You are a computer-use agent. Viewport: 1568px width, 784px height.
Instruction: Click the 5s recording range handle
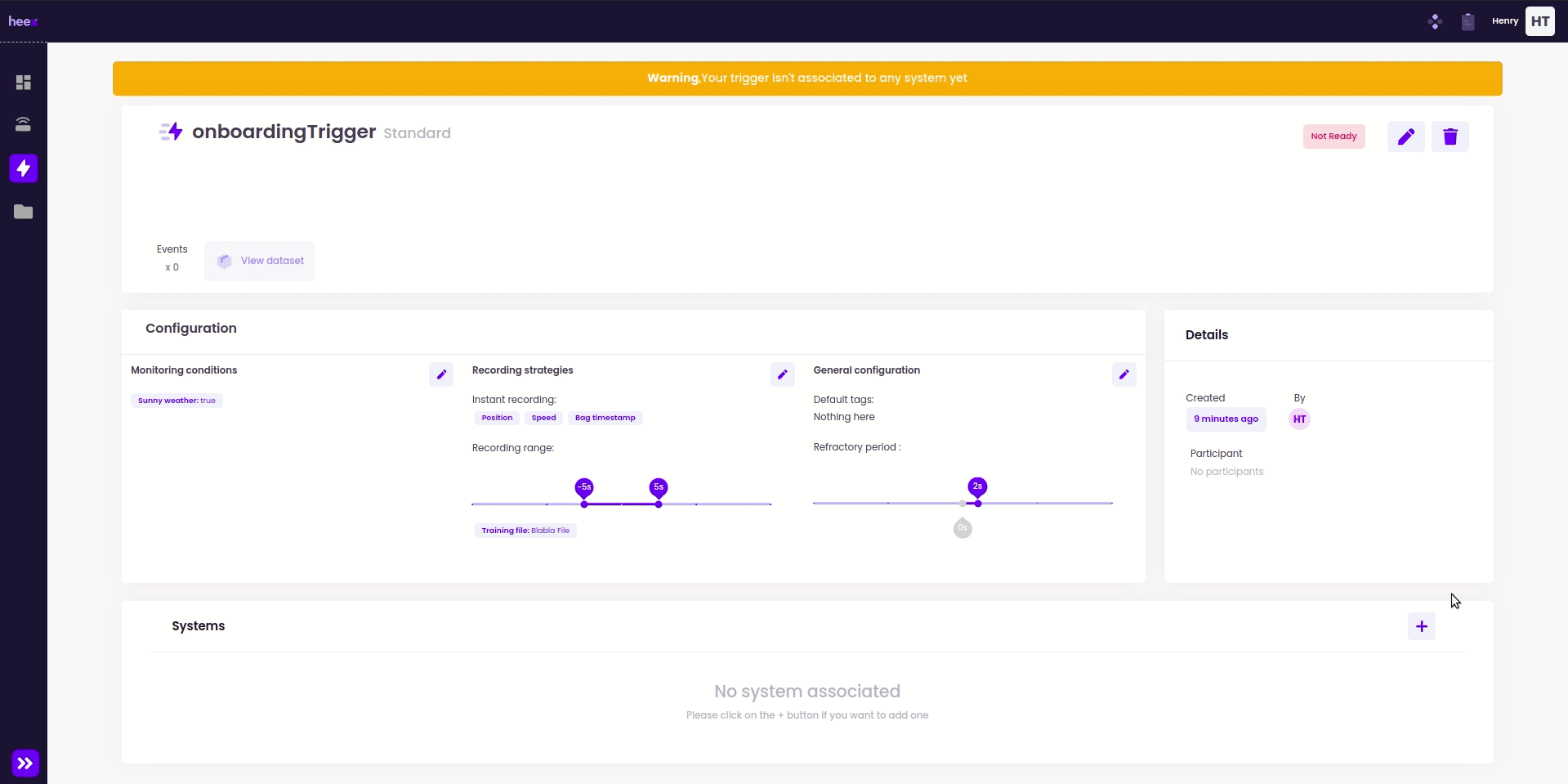(x=659, y=489)
